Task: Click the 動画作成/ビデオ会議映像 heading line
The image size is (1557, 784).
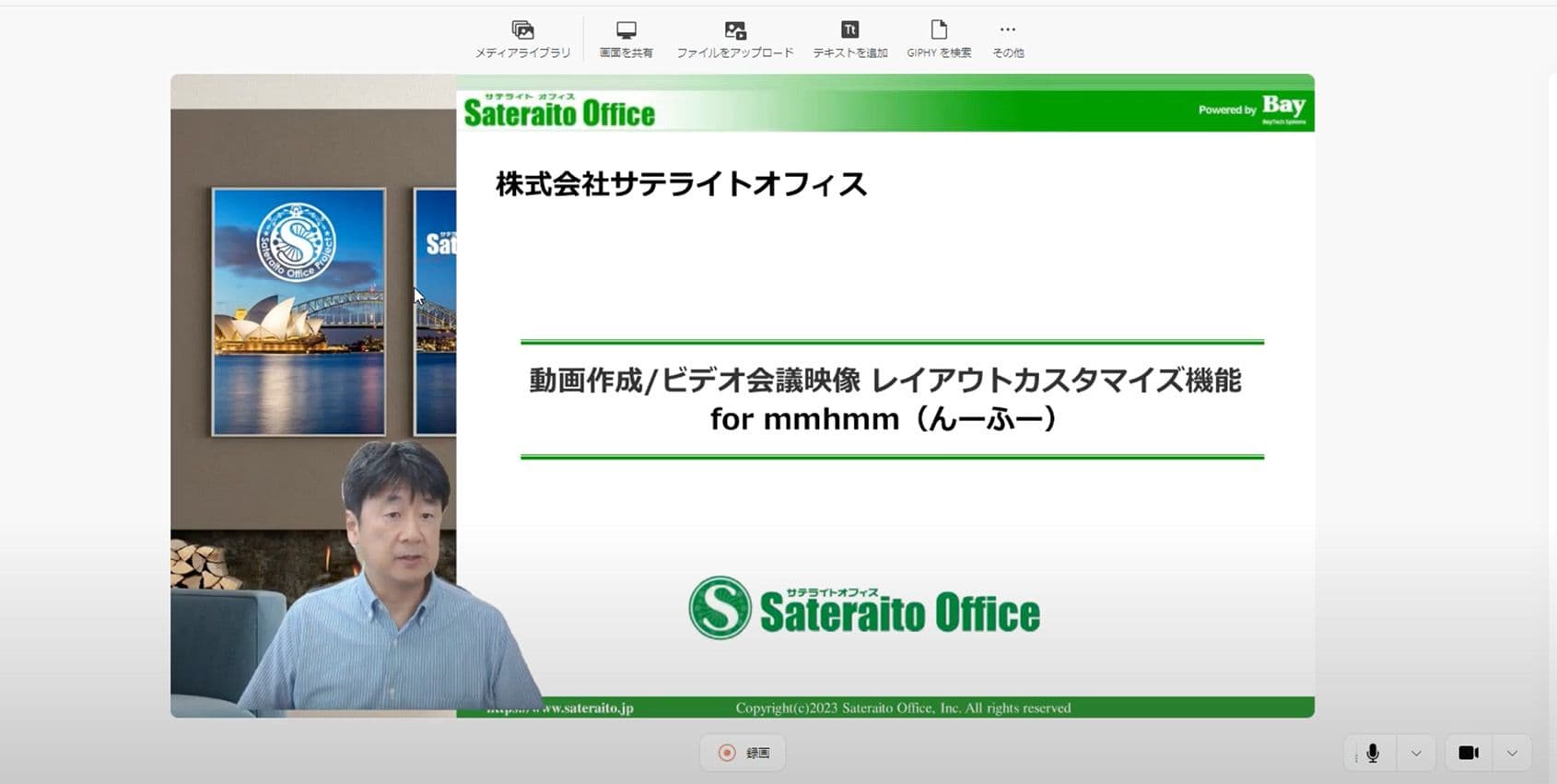Action: tap(885, 380)
